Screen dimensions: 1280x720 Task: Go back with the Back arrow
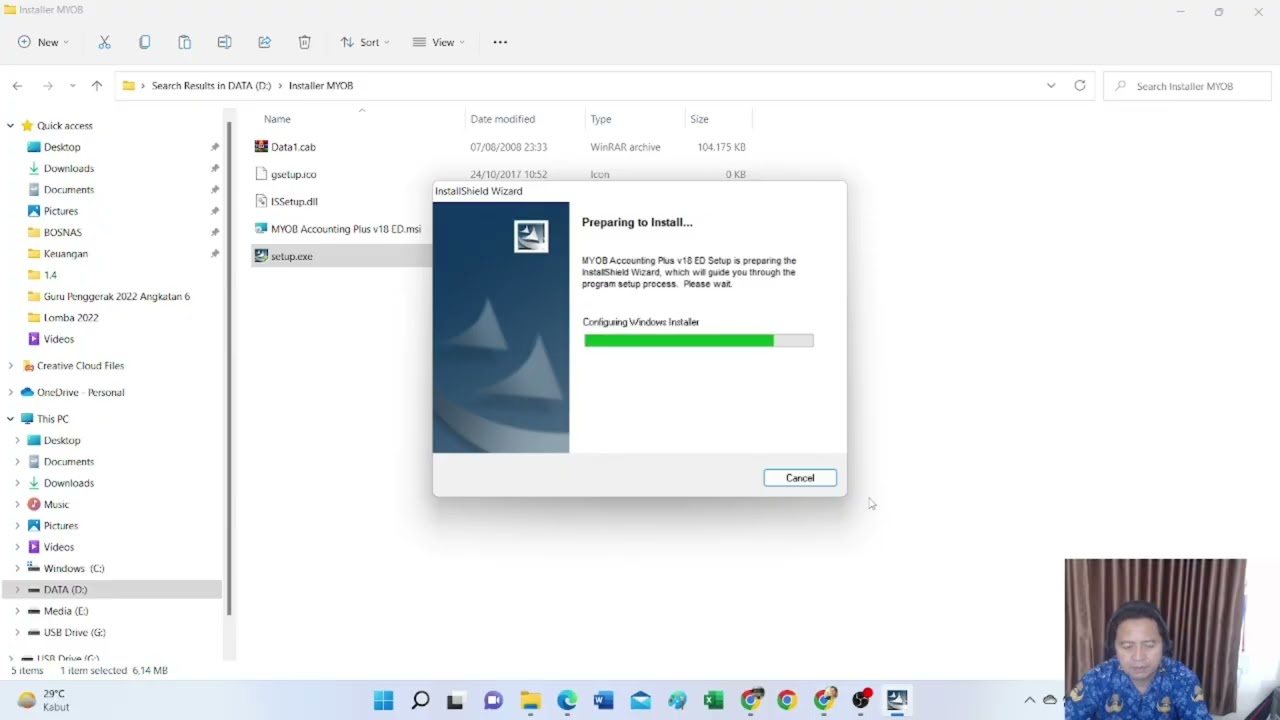pos(17,86)
